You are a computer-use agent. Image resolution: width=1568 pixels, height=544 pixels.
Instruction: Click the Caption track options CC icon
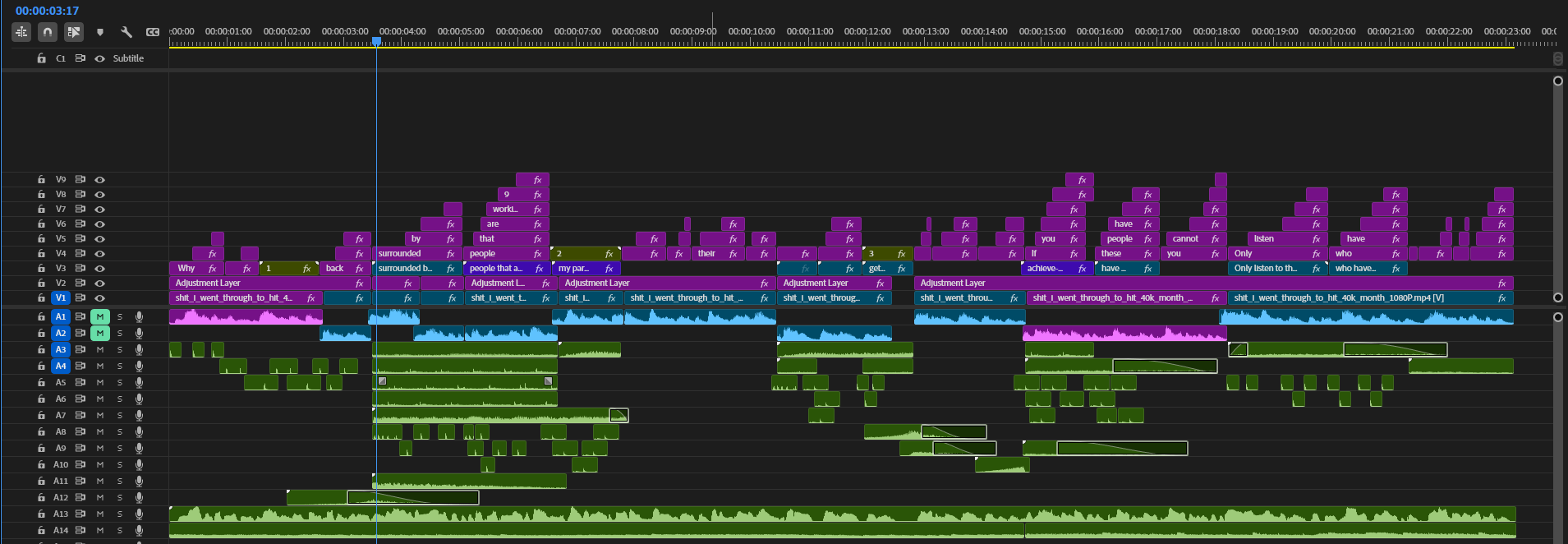coord(153,32)
